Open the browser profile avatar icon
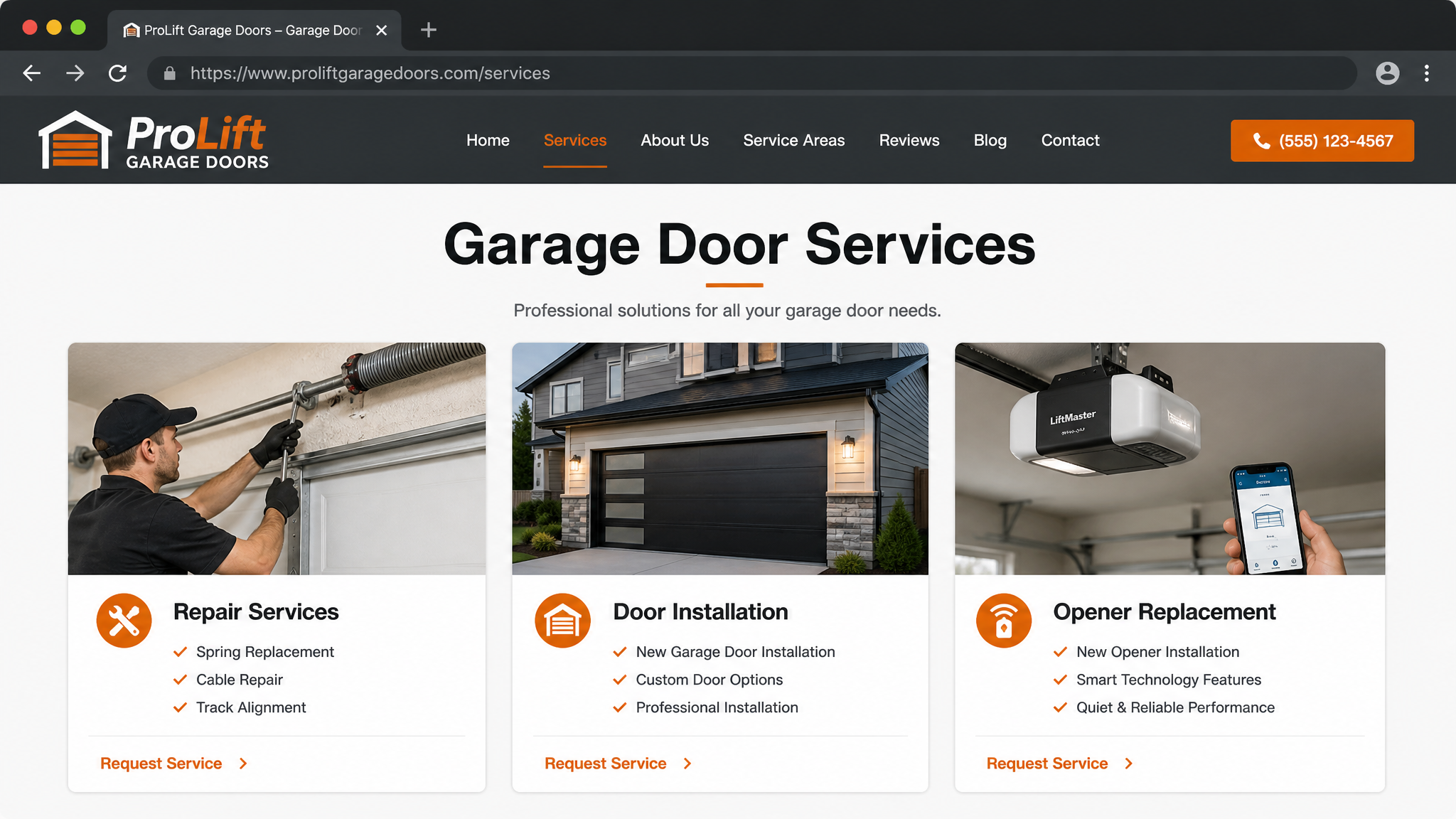The height and width of the screenshot is (819, 1456). click(1387, 73)
